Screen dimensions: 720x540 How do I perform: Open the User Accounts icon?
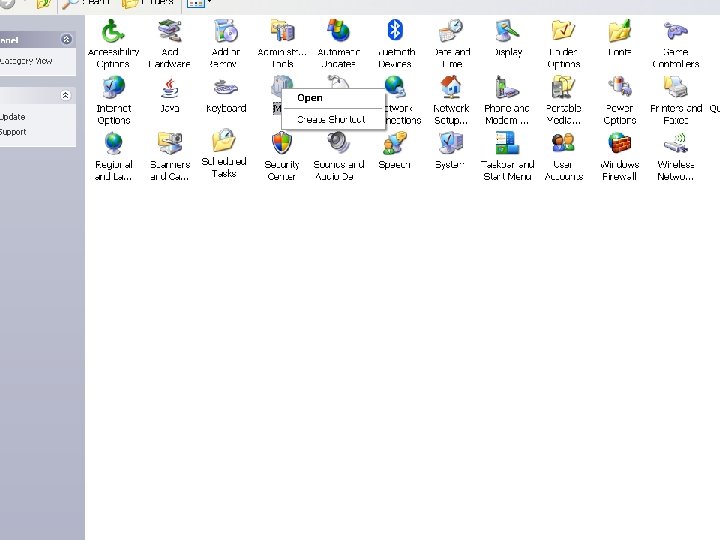coord(563,144)
